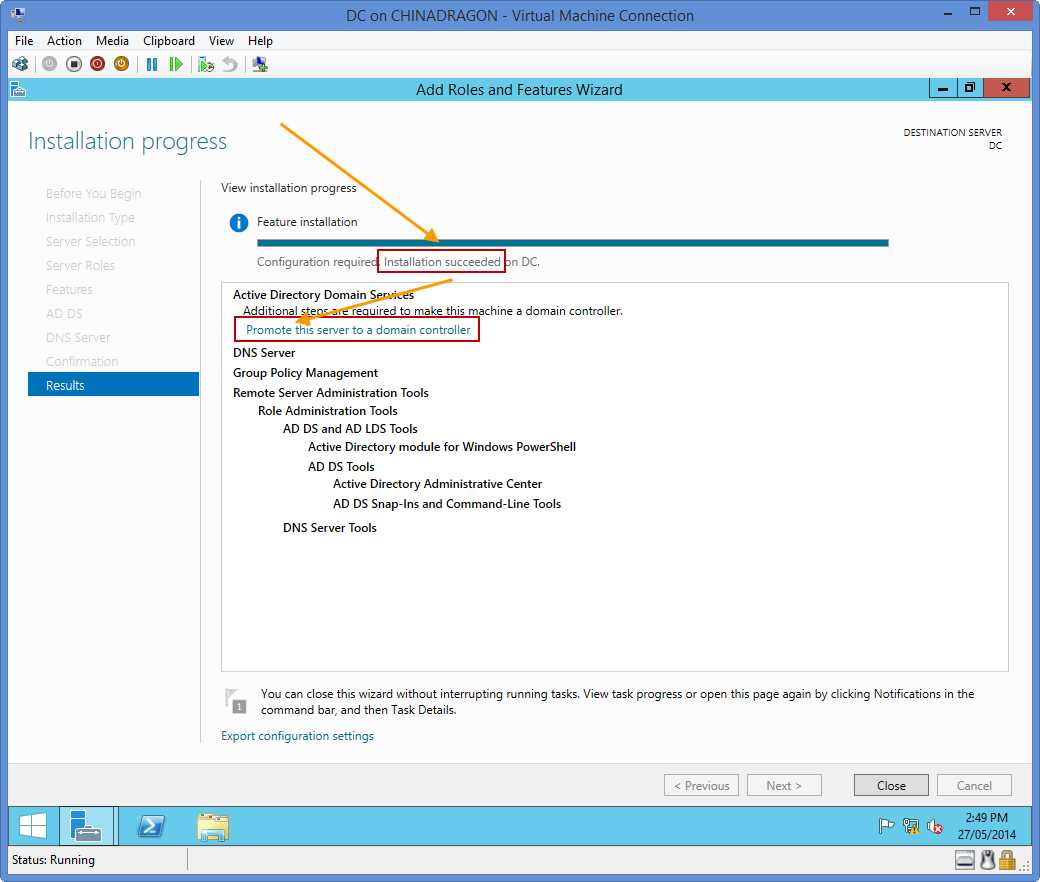Viewport: 1040px width, 882px height.
Task: Open the Media menu
Action: [x=112, y=41]
